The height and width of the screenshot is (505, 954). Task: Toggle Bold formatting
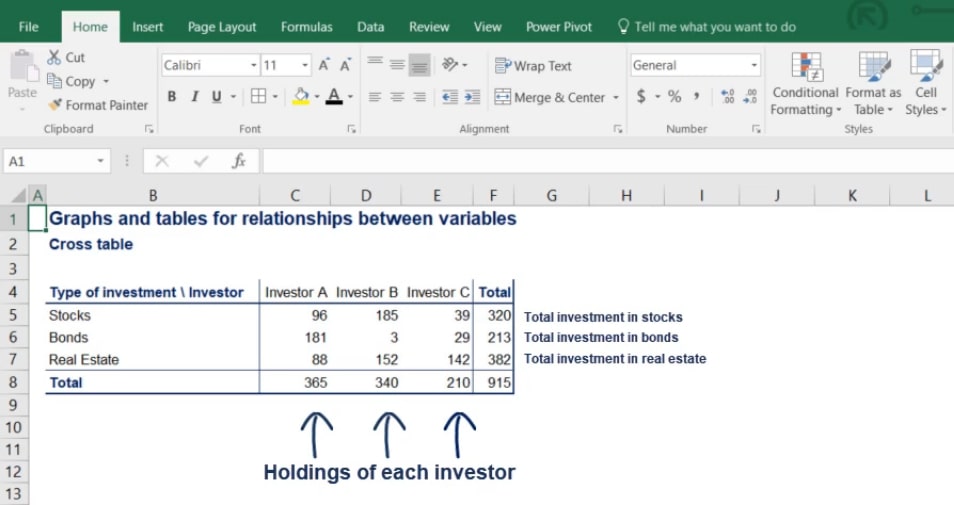tap(172, 97)
